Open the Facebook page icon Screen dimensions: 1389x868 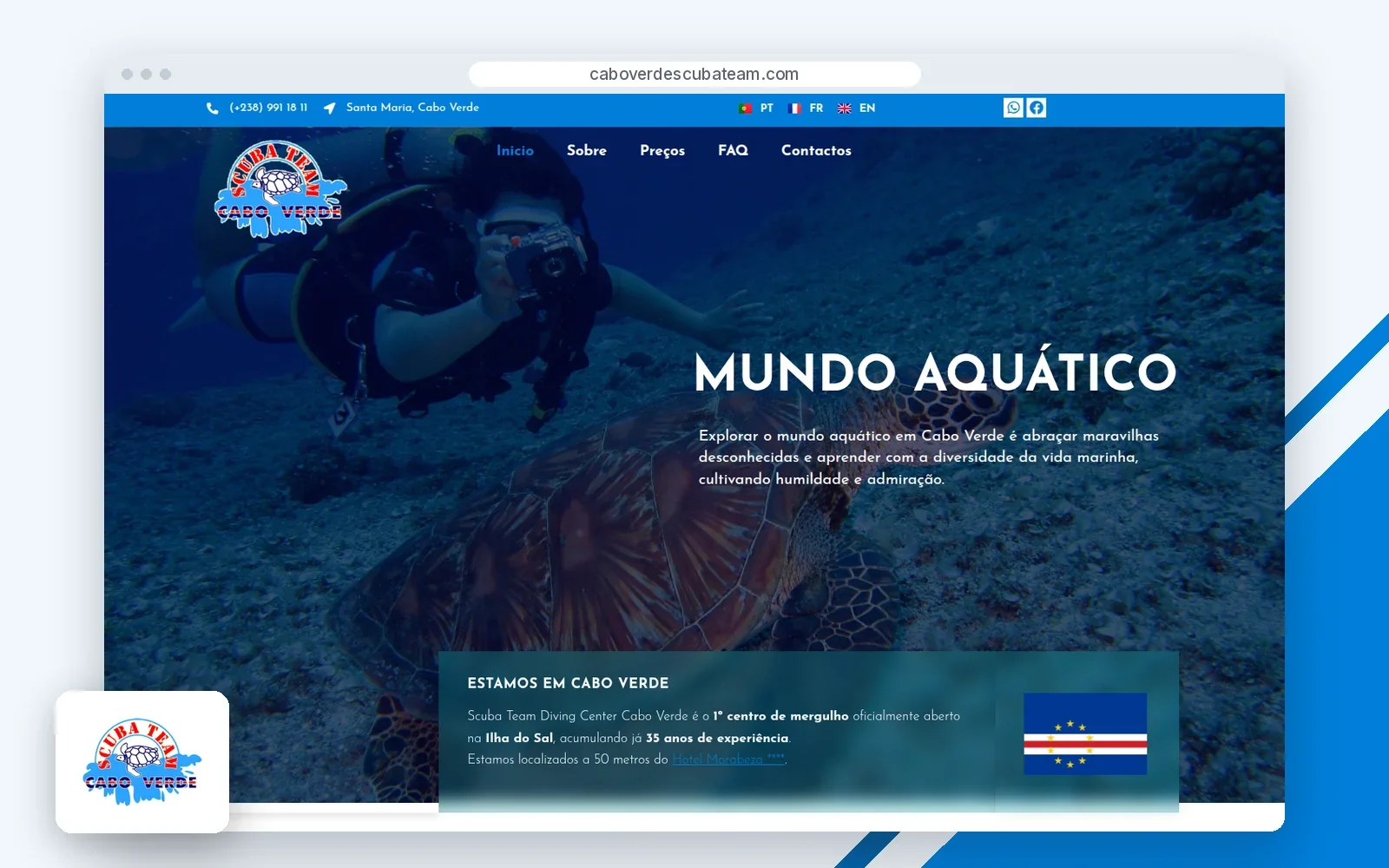[x=1037, y=108]
